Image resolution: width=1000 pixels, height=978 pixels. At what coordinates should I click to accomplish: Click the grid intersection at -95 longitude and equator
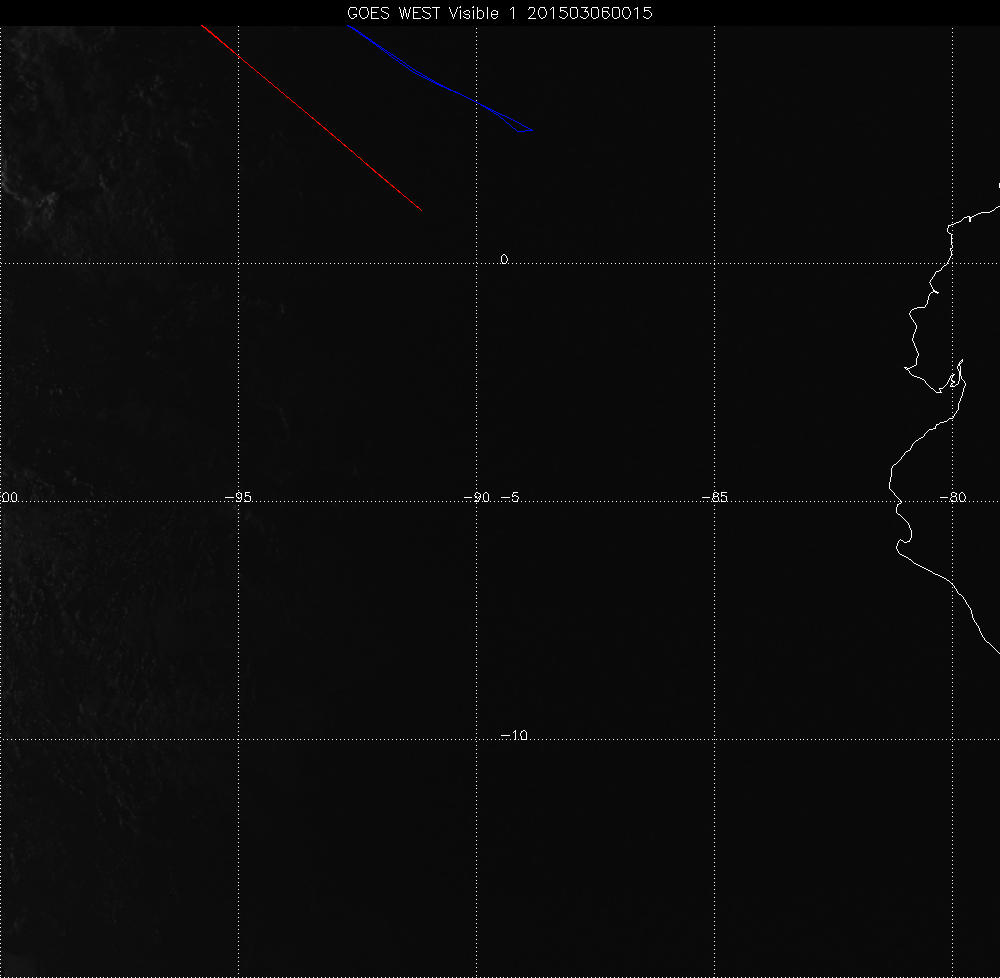pos(238,263)
